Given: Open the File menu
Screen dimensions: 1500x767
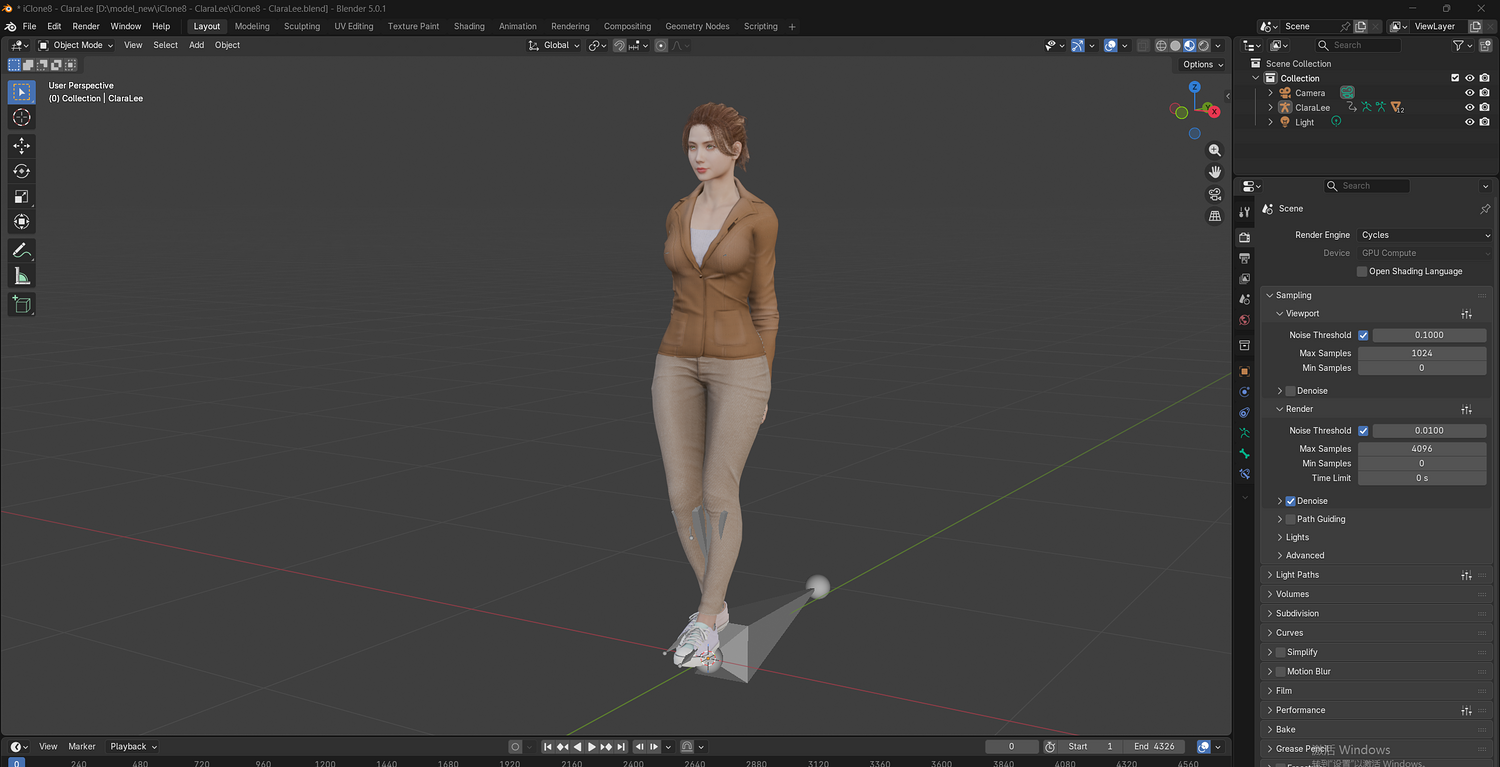Looking at the screenshot, I should pyautogui.click(x=29, y=26).
